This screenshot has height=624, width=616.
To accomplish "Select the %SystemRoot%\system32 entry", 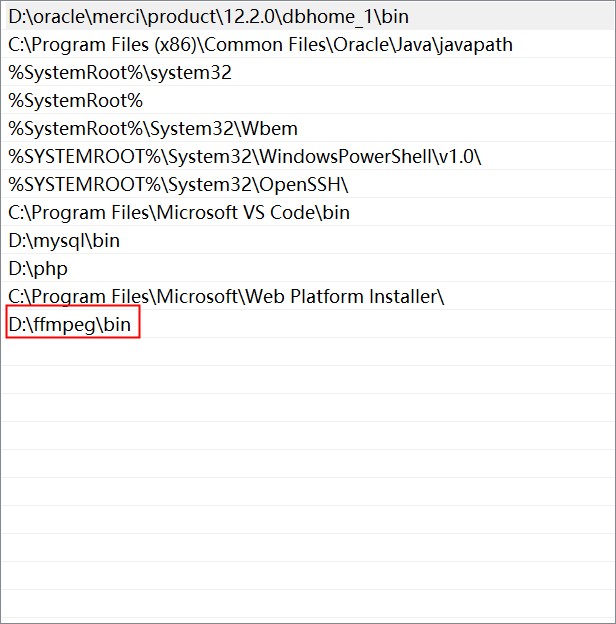I will pyautogui.click(x=308, y=72).
